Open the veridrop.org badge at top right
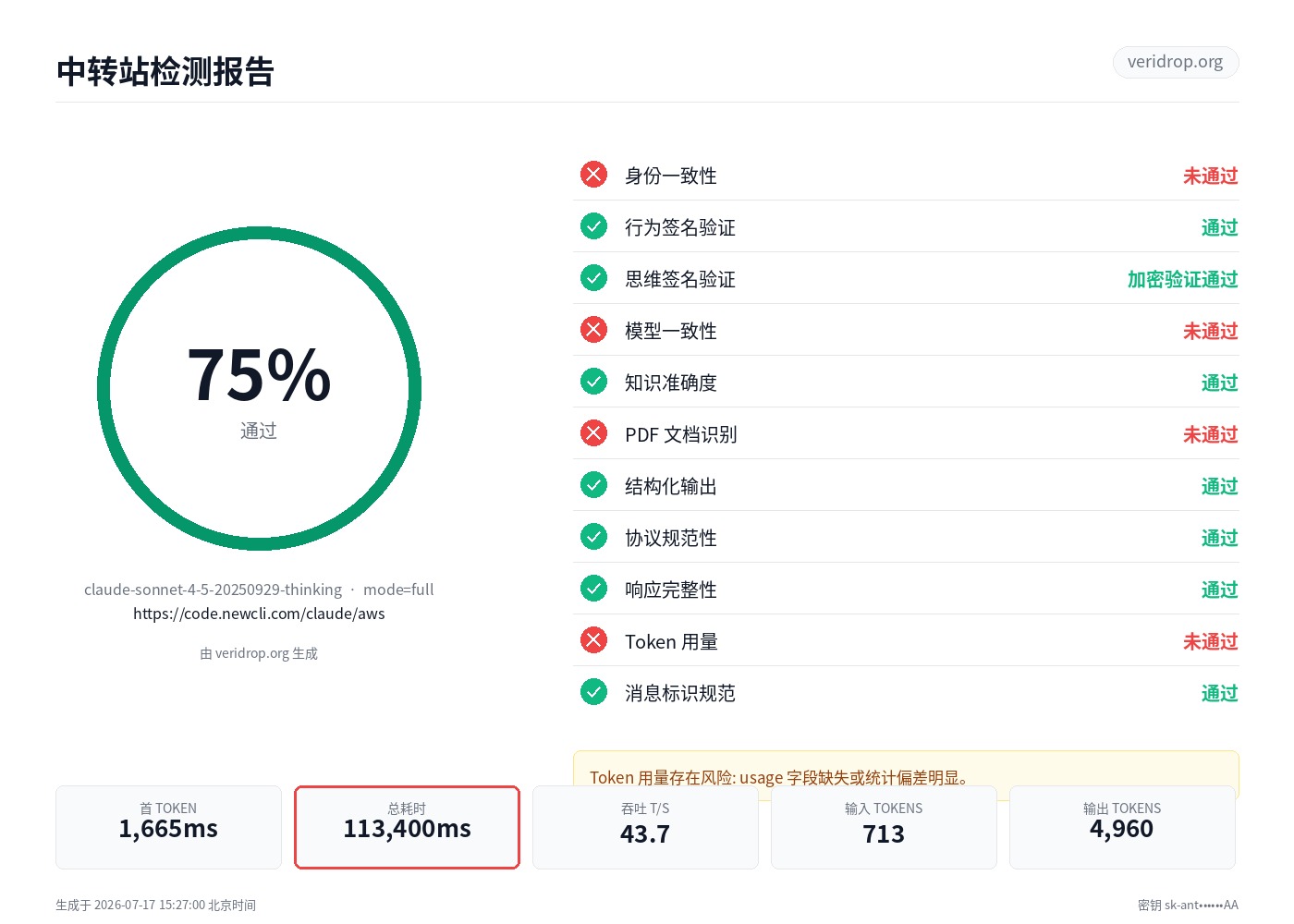This screenshot has height=924, width=1294. pos(1175,62)
